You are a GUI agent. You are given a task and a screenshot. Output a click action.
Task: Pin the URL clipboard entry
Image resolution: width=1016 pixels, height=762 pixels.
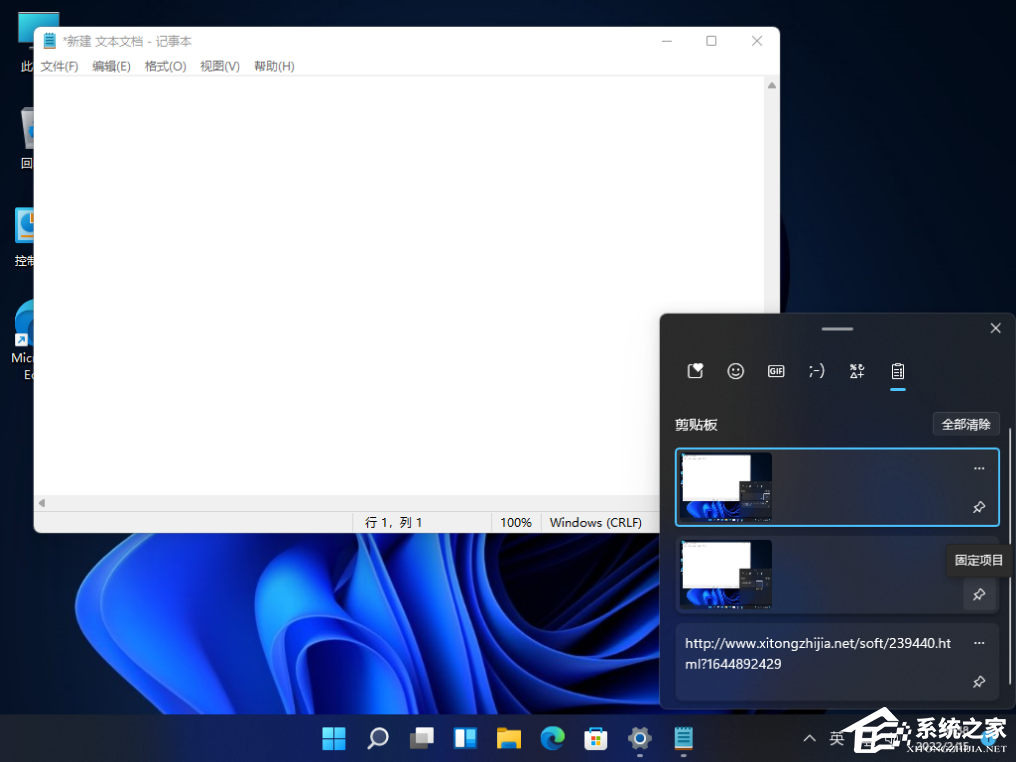tap(979, 682)
